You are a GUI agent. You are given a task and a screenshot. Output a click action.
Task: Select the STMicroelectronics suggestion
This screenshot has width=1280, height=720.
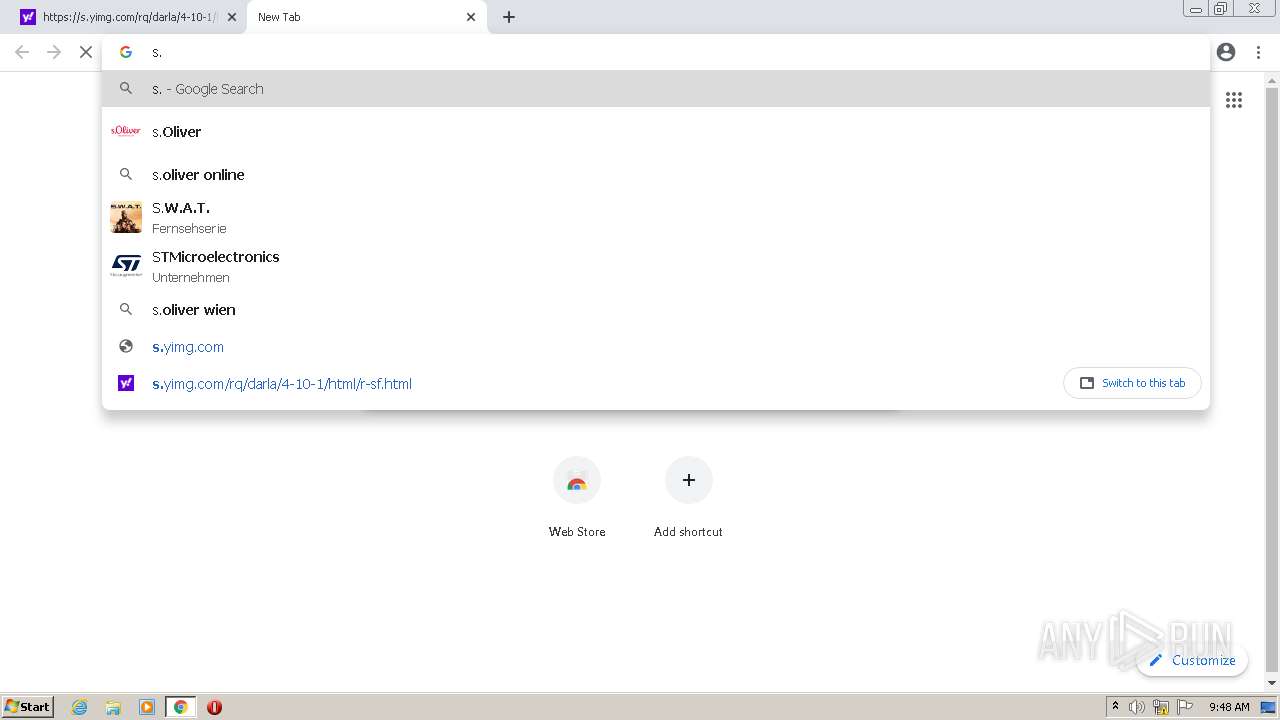pyautogui.click(x=656, y=266)
